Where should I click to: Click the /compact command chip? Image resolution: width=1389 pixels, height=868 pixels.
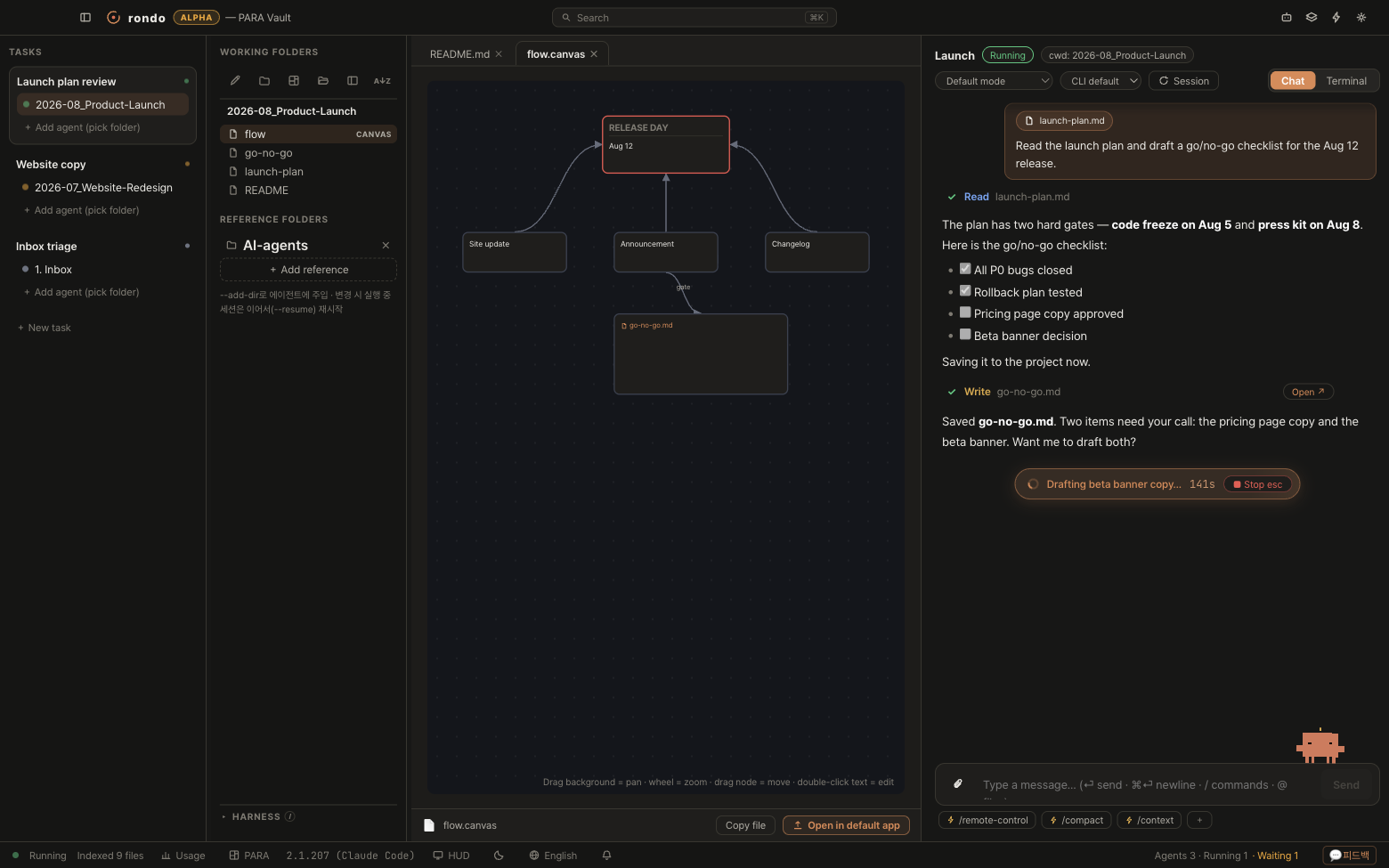coord(1076,820)
